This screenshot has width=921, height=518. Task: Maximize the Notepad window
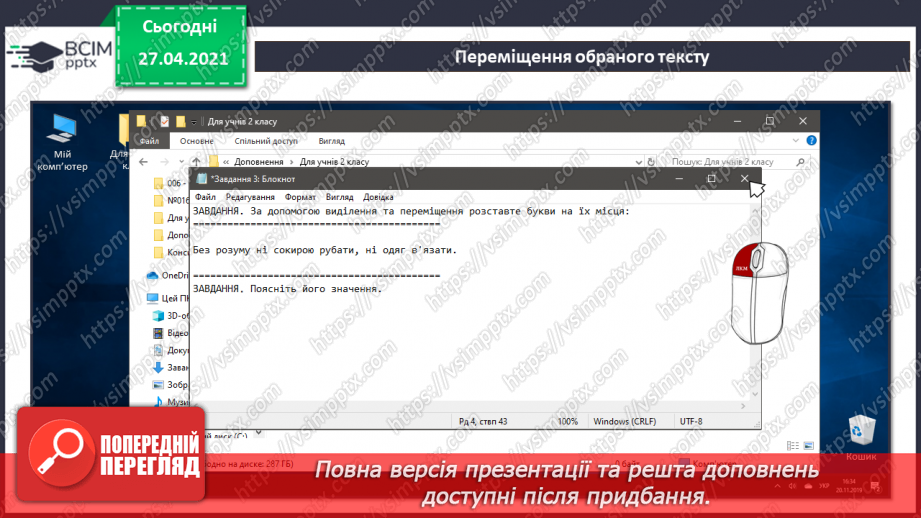(x=711, y=179)
